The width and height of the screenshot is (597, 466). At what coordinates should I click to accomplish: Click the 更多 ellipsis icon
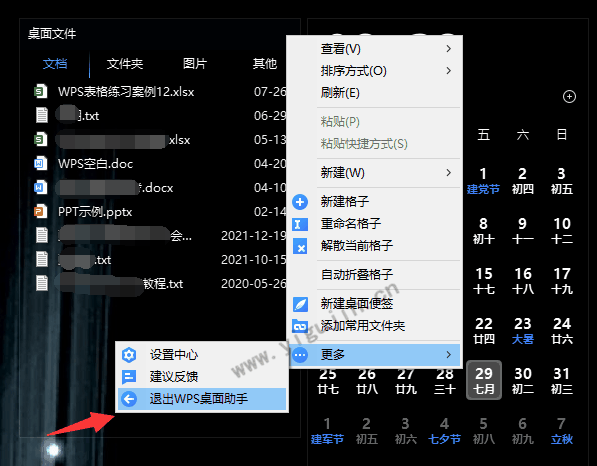pyautogui.click(x=300, y=355)
